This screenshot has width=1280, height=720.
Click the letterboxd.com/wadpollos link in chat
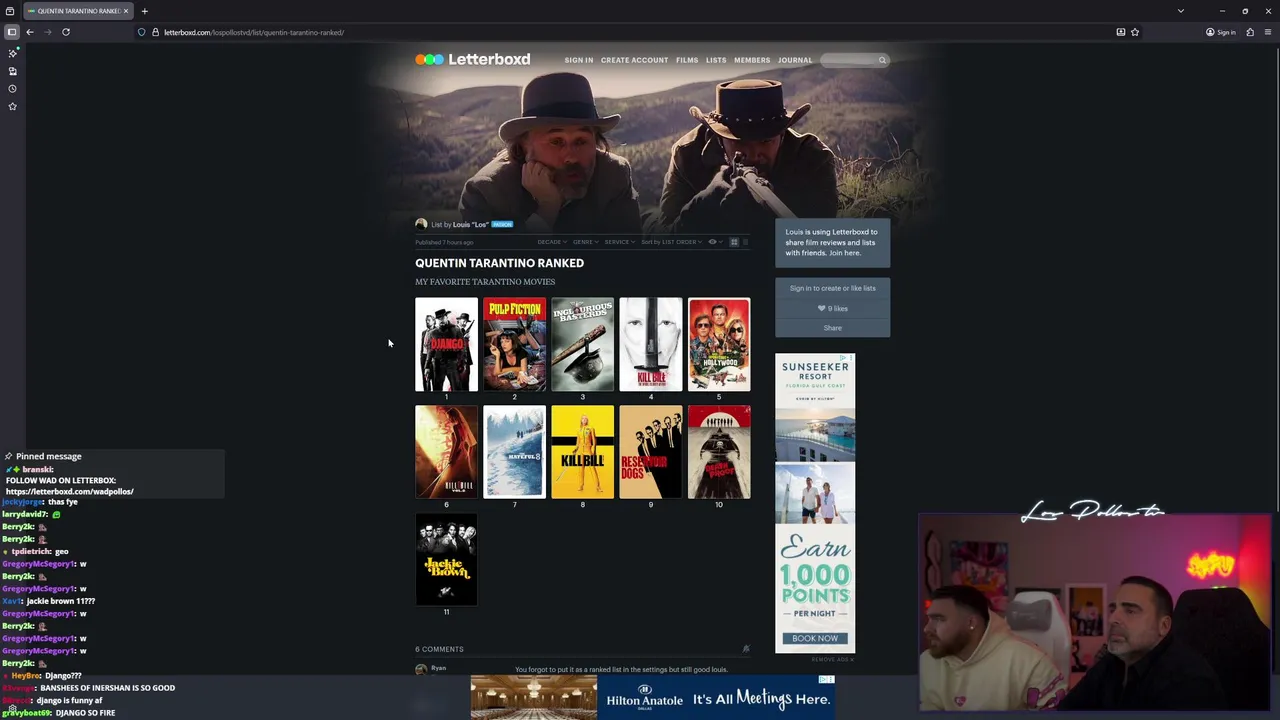click(69, 491)
